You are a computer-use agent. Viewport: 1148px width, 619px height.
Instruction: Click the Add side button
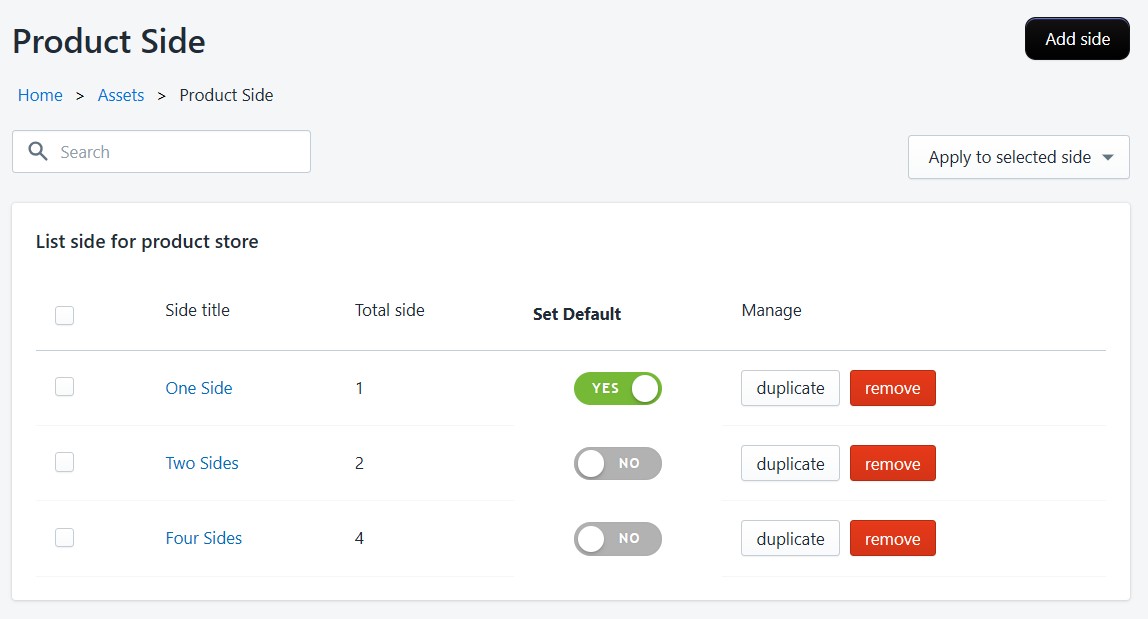(x=1077, y=38)
